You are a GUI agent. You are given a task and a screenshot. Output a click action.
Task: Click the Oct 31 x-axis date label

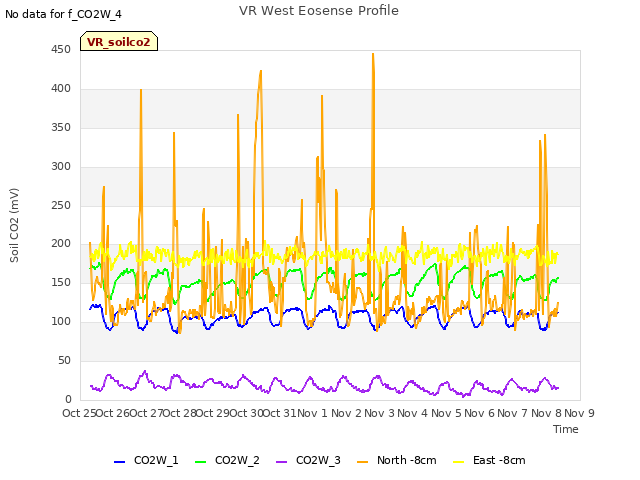[x=280, y=413]
